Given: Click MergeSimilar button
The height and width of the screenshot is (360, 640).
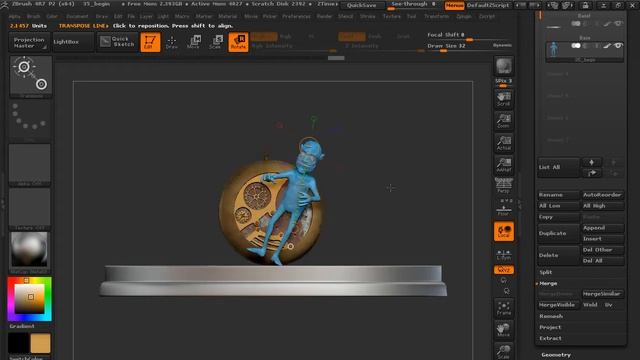Looking at the screenshot, I should [602, 294].
